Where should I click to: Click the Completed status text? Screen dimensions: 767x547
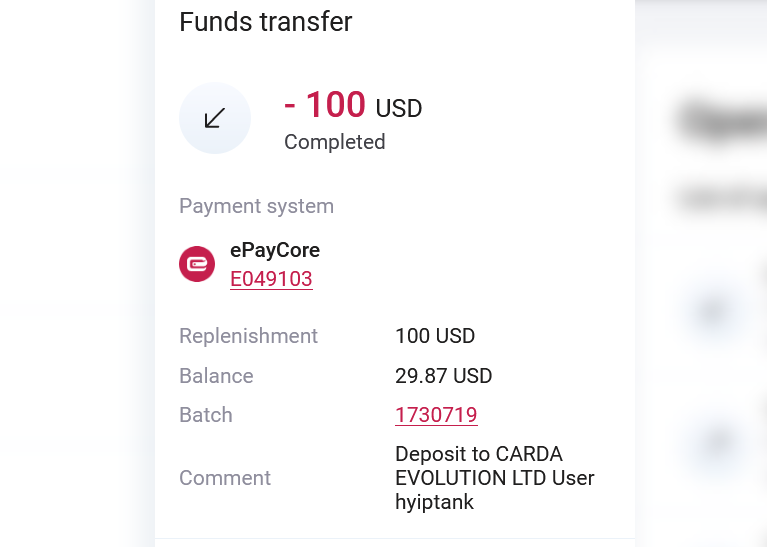334,142
